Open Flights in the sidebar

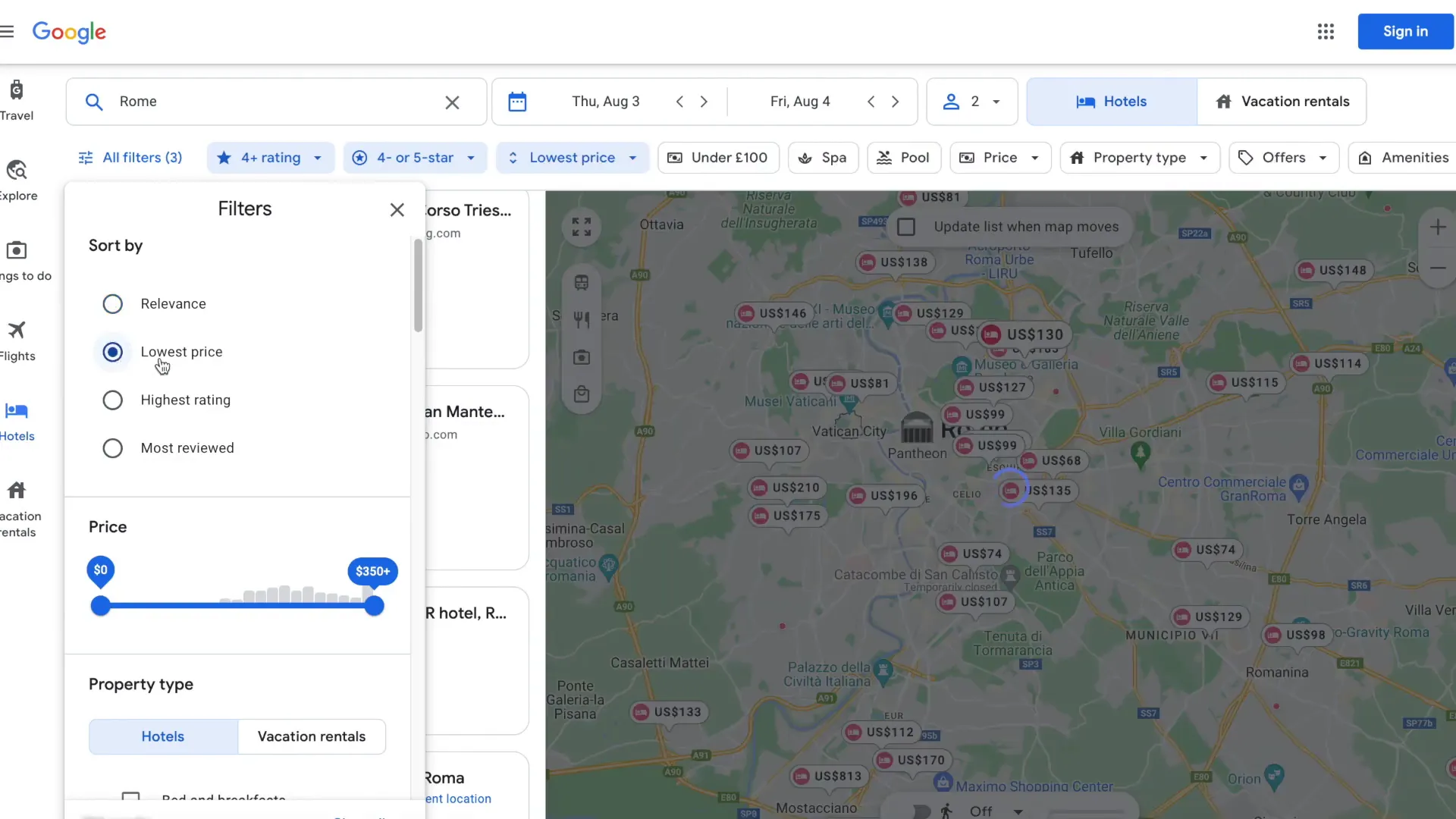17,341
